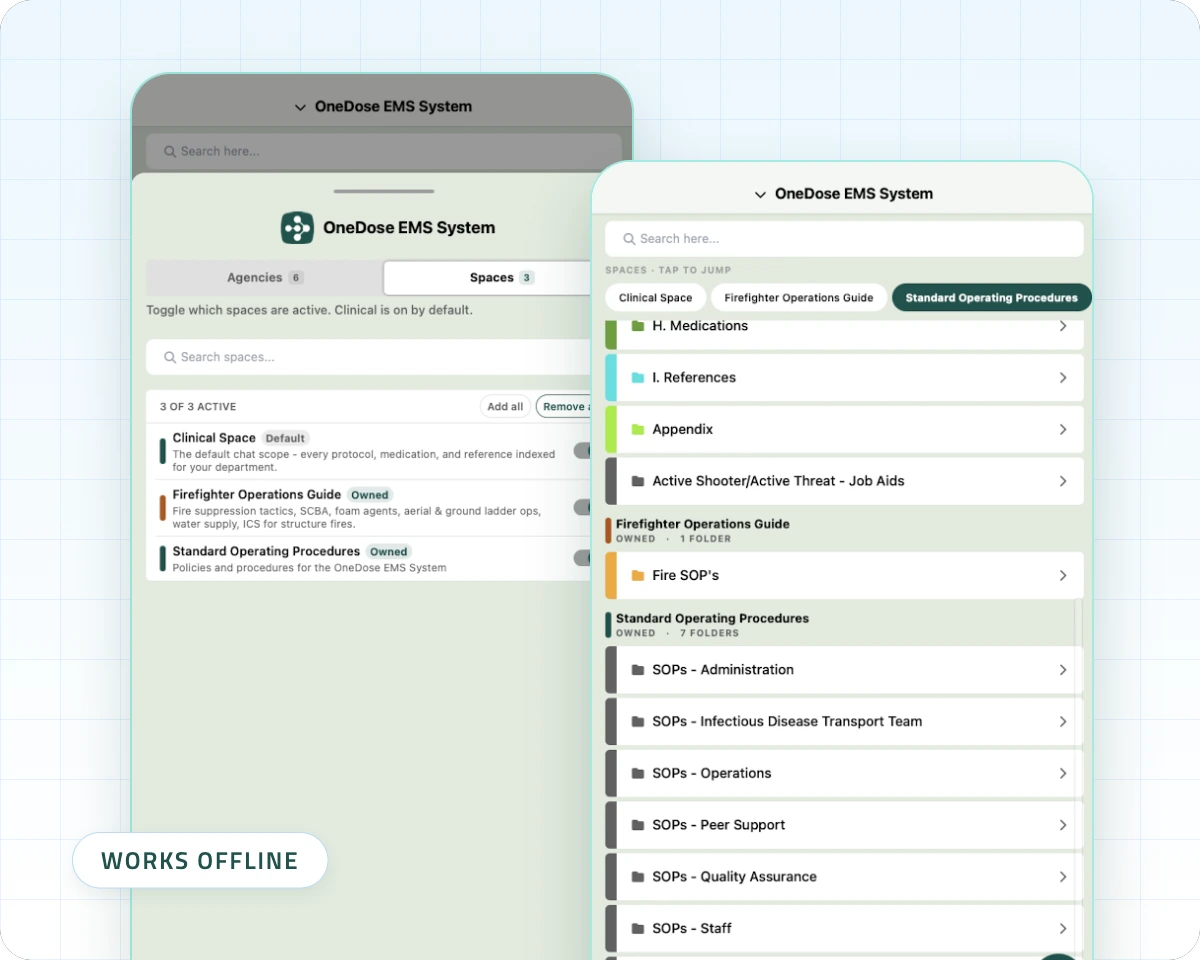
Task: Click magnifier icon in back panel top search bar
Action: pos(170,151)
